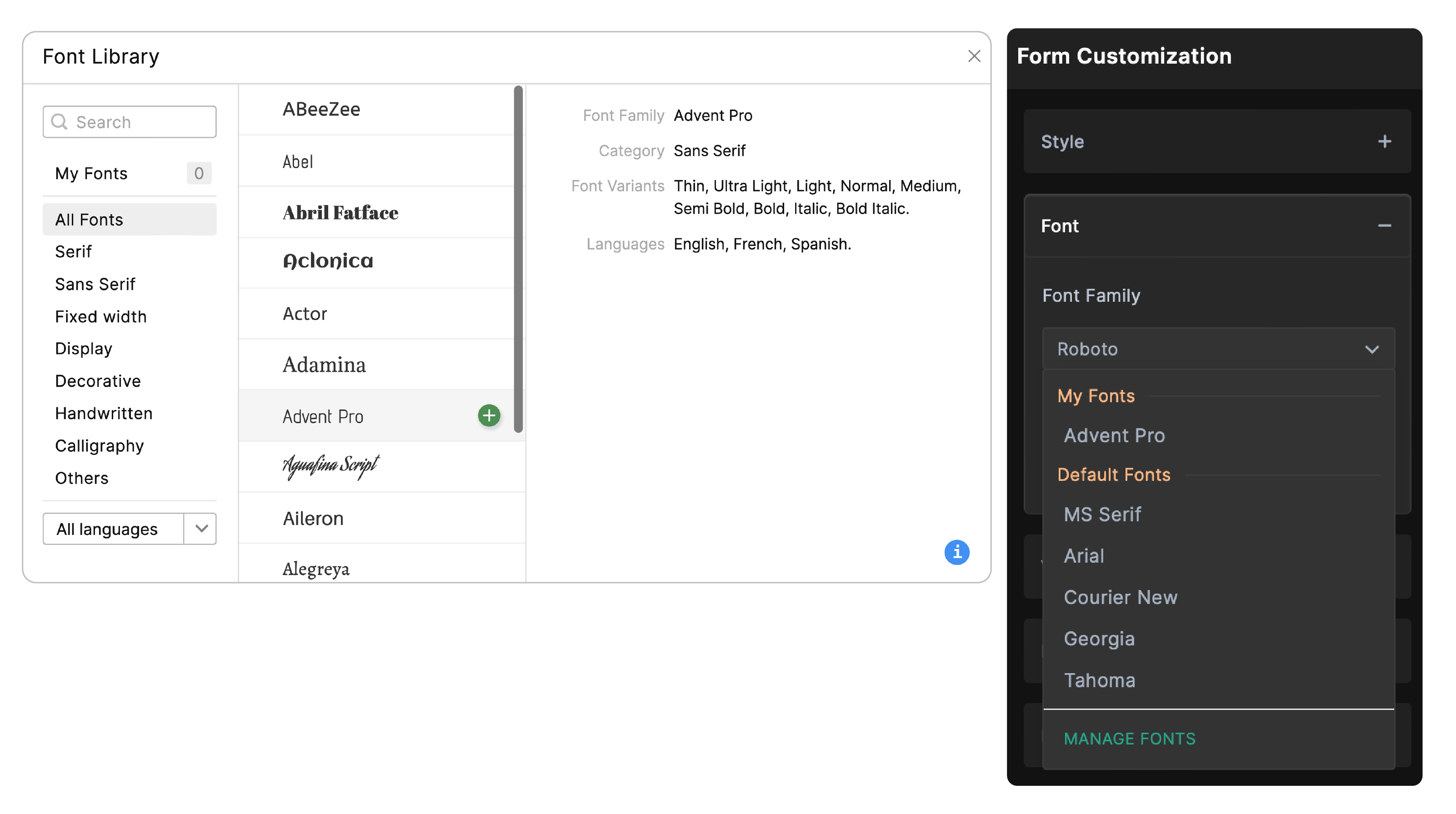Click Languages value English, French, Spanish
Image resolution: width=1456 pixels, height=814 pixels.
point(762,244)
